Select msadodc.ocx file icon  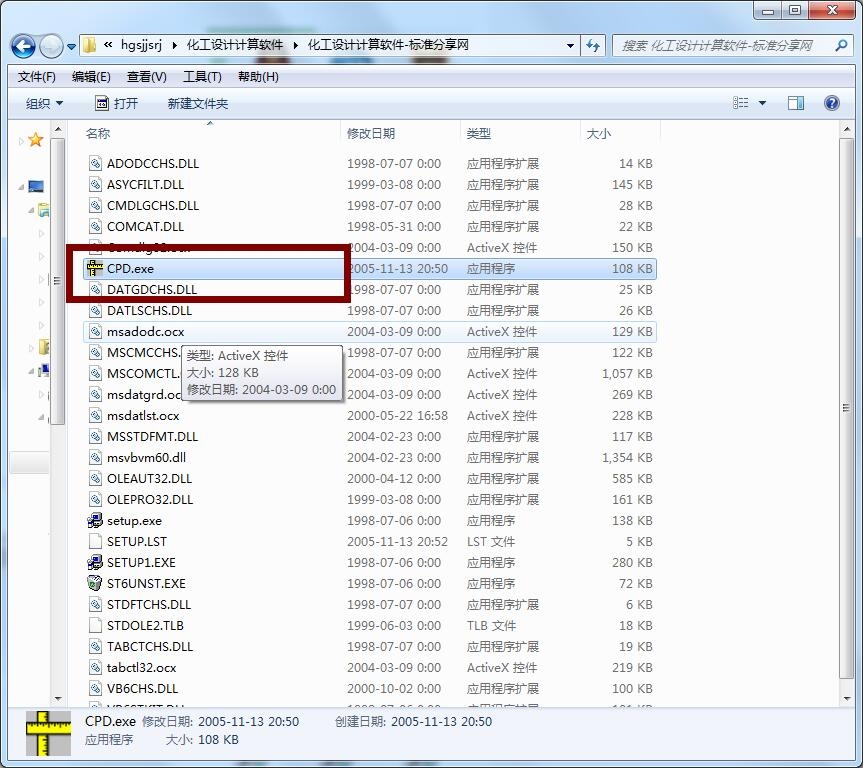coord(95,331)
